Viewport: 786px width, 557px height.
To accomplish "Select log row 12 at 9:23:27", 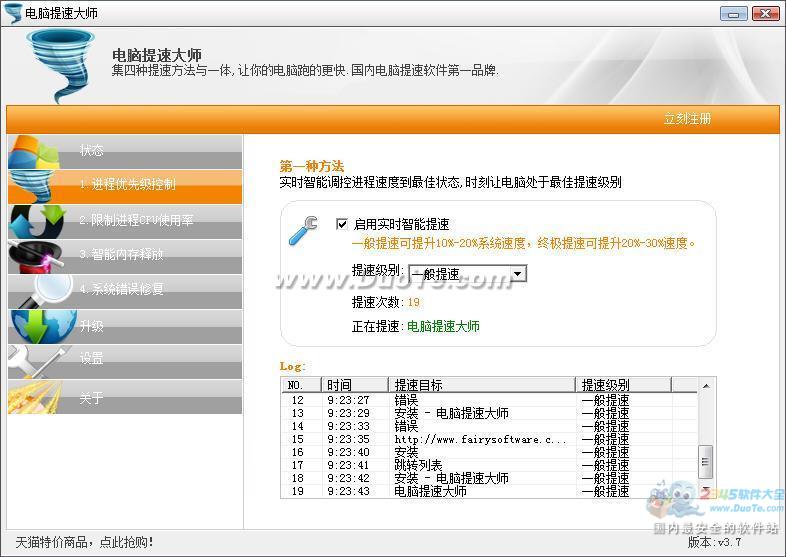I will 489,400.
